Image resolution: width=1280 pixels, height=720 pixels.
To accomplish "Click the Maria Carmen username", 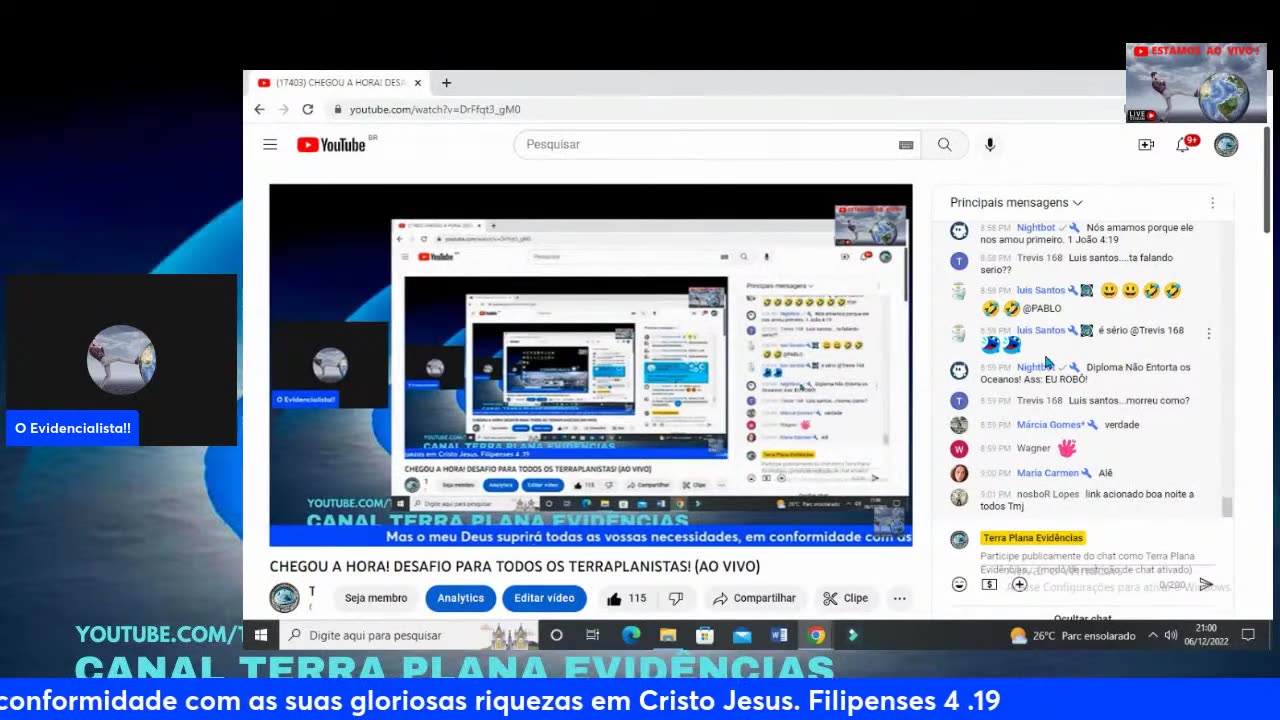I will pyautogui.click(x=1048, y=473).
